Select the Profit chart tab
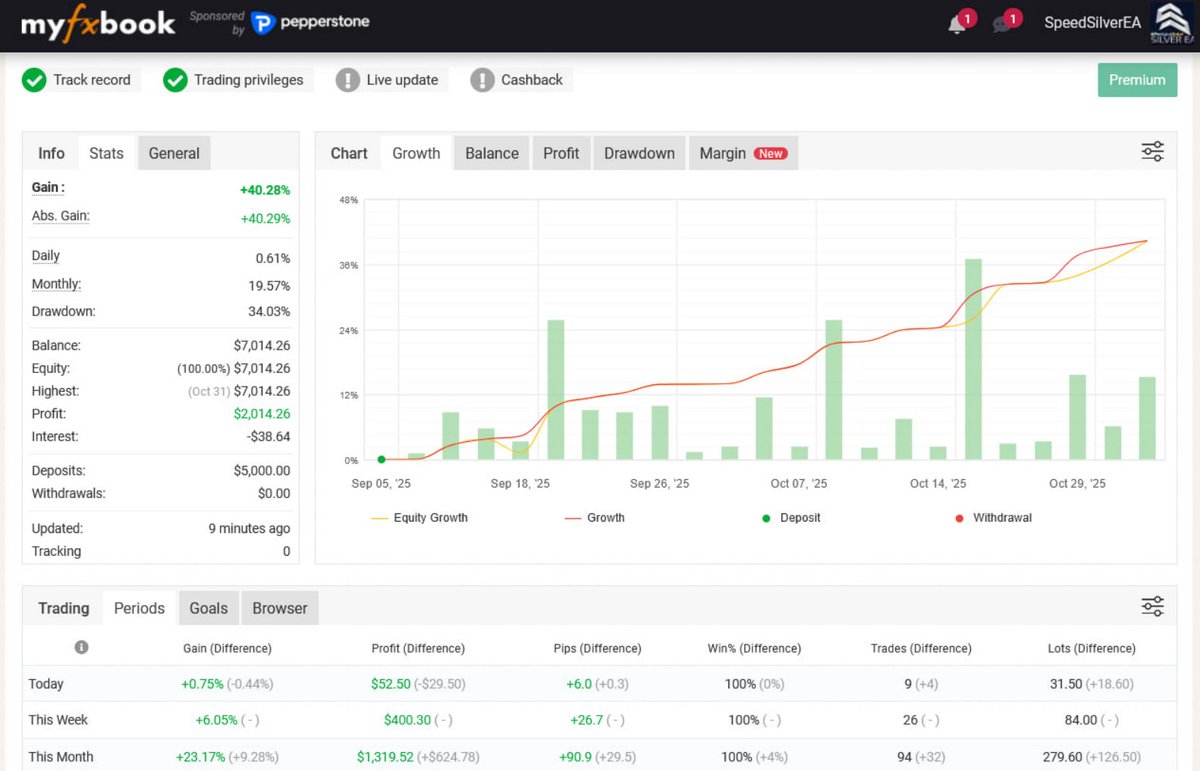The height and width of the screenshot is (771, 1200). [561, 153]
